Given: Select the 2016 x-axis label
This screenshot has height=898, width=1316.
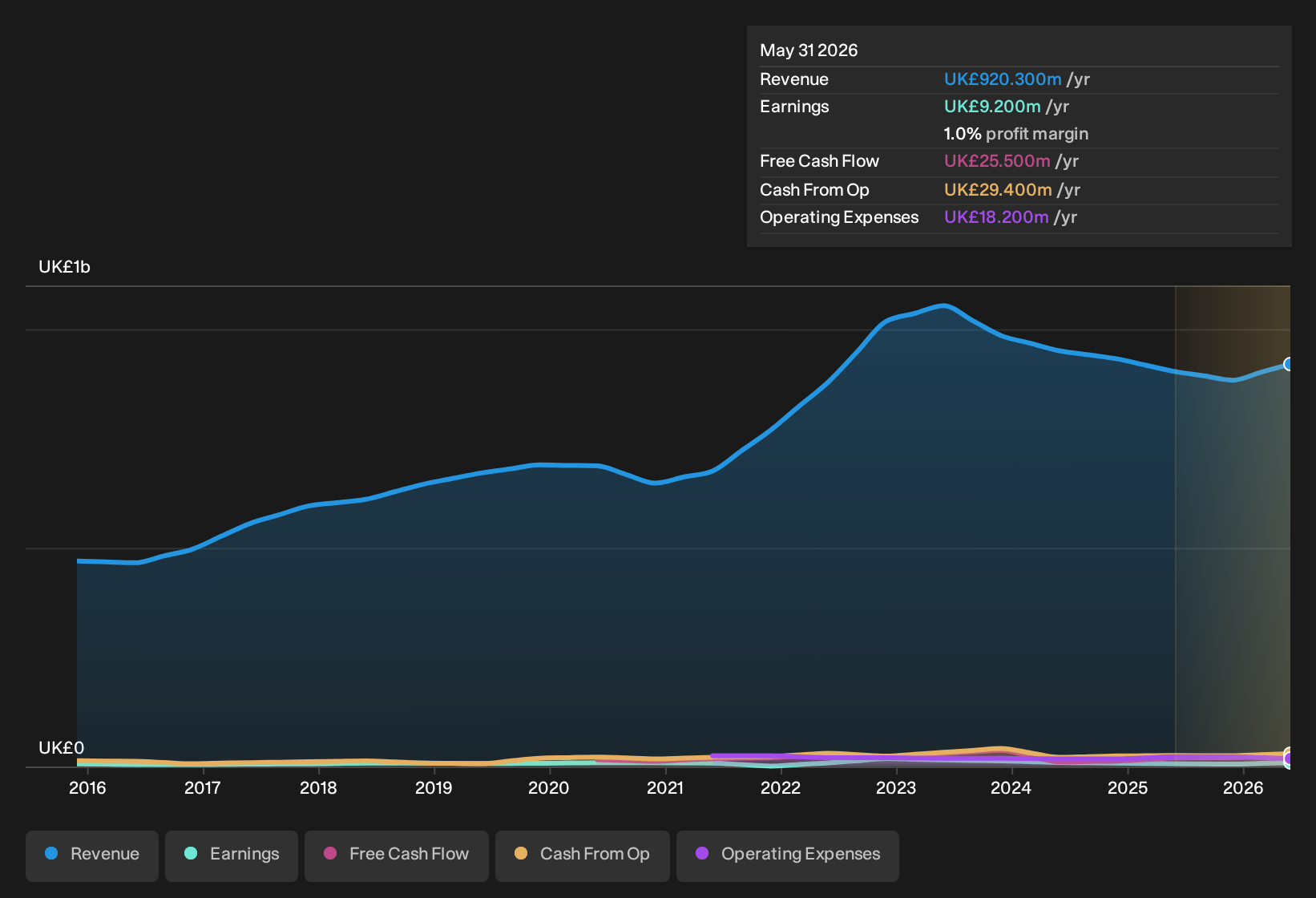Looking at the screenshot, I should [87, 788].
